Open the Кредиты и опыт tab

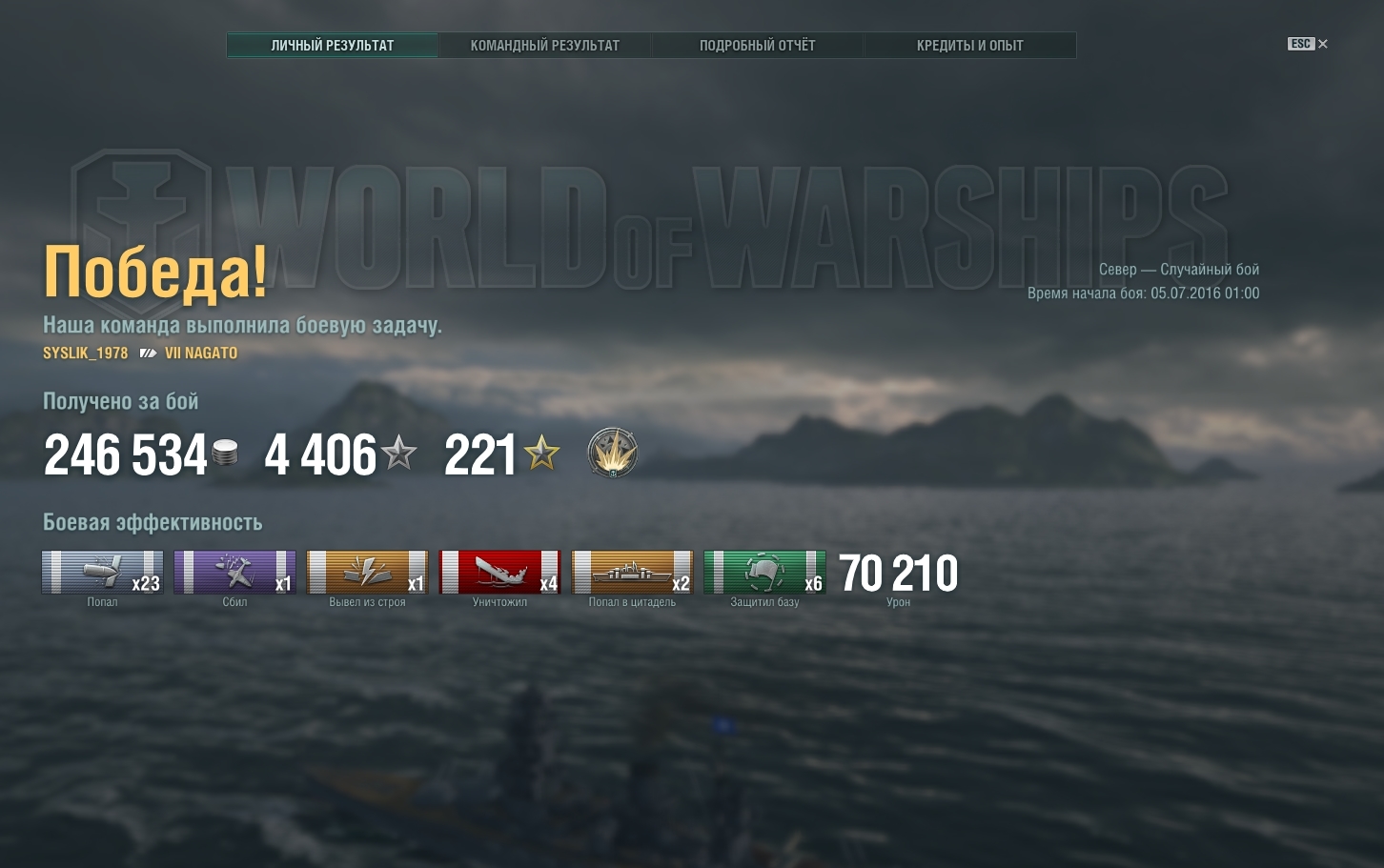tap(969, 45)
